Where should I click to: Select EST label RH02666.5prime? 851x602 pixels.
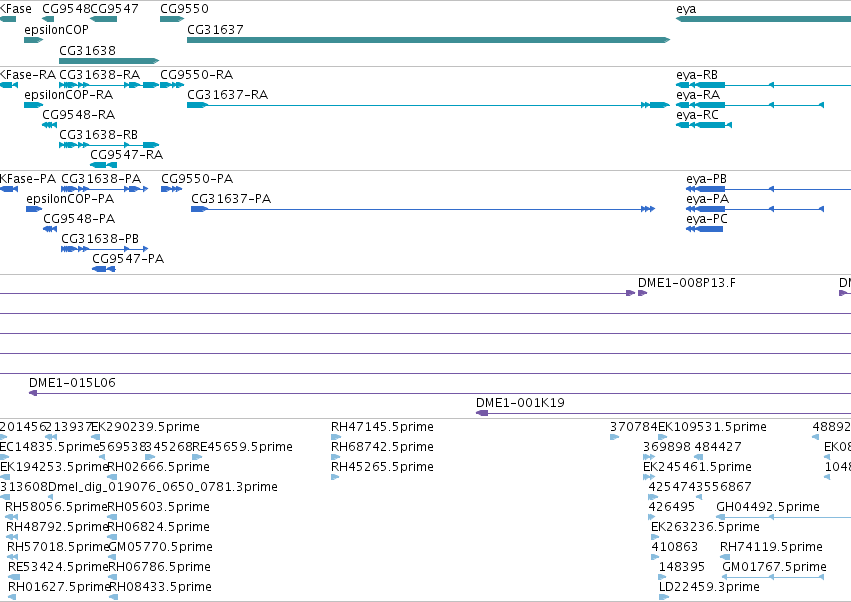[x=158, y=466]
